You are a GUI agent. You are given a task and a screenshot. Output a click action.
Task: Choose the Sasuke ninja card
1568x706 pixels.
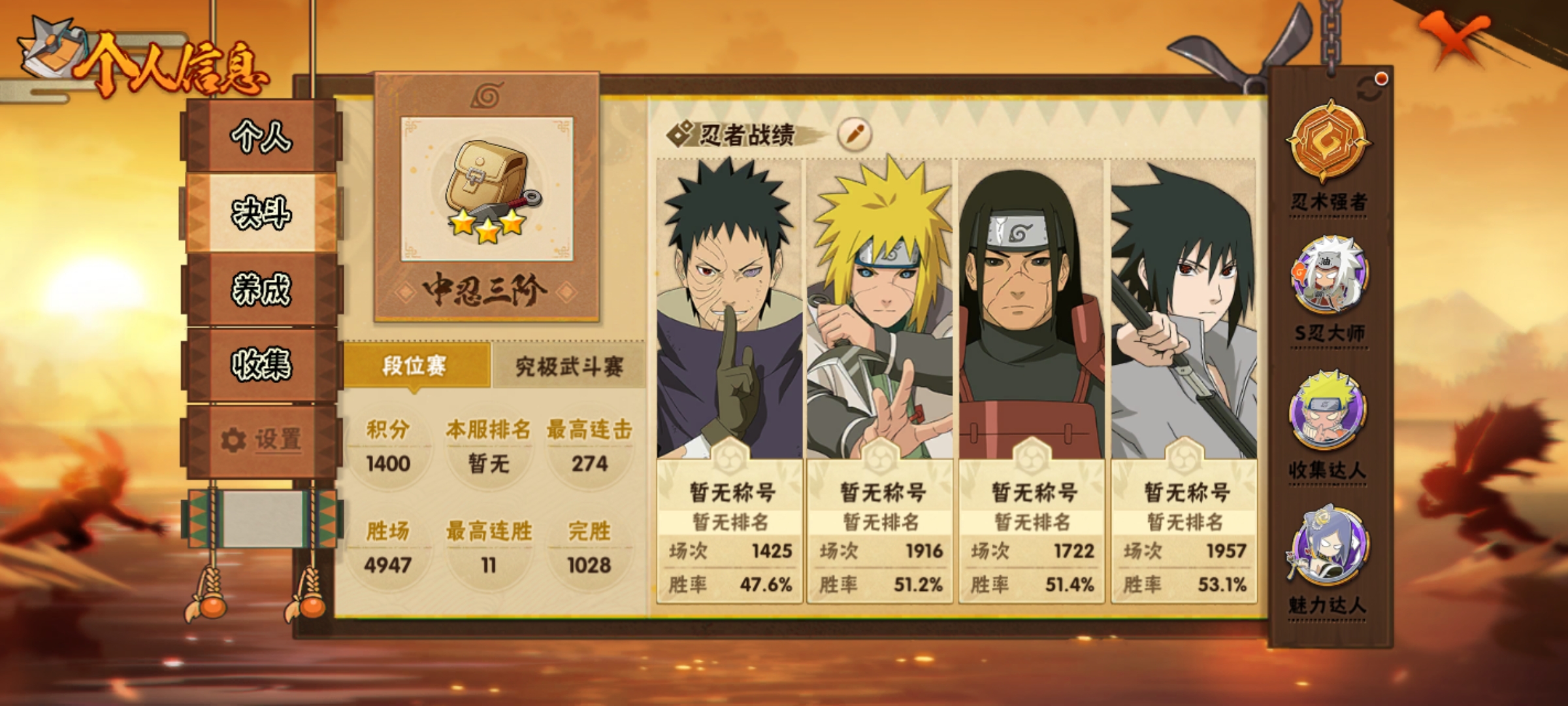coord(1184,380)
